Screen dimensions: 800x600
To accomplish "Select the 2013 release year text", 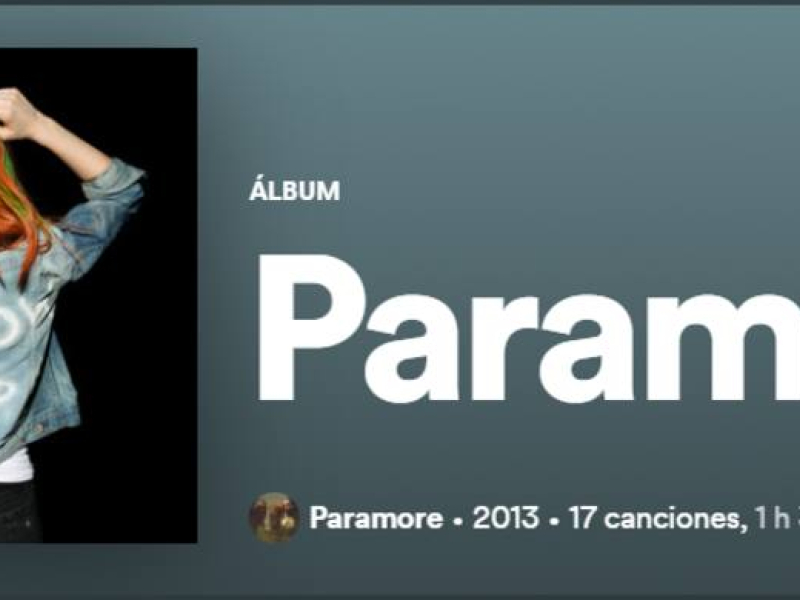I will pos(506,518).
